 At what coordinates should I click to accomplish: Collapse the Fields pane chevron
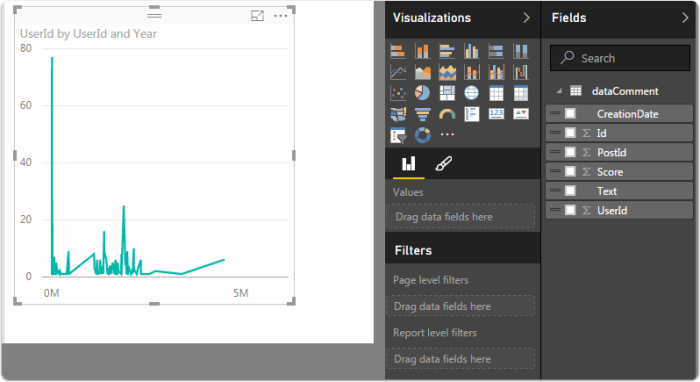[x=685, y=18]
